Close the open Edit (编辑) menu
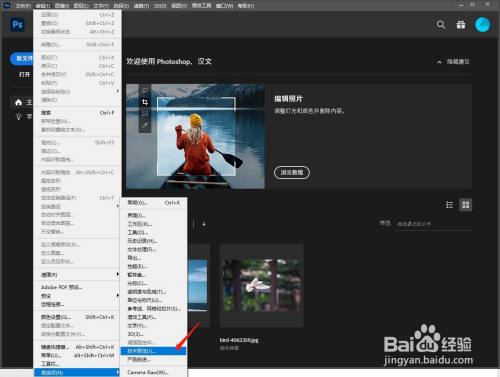Image resolution: width=500 pixels, height=377 pixels. tap(43, 6)
